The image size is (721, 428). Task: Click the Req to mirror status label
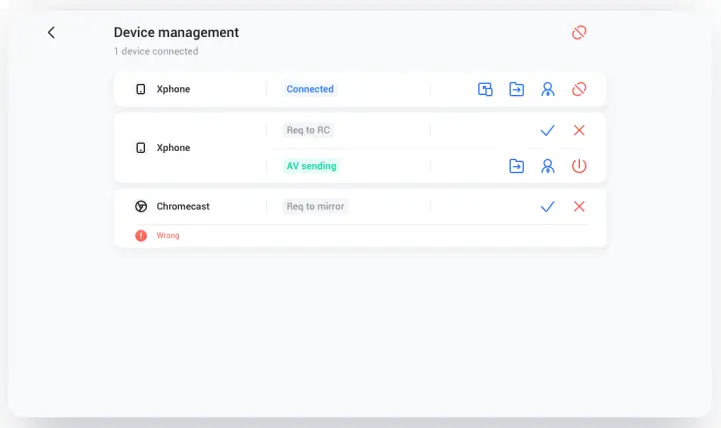click(x=315, y=206)
